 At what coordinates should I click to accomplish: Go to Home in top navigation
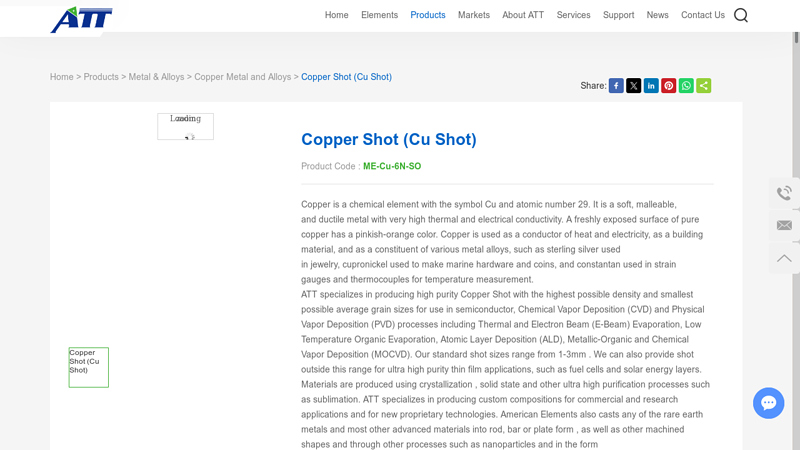(x=337, y=15)
